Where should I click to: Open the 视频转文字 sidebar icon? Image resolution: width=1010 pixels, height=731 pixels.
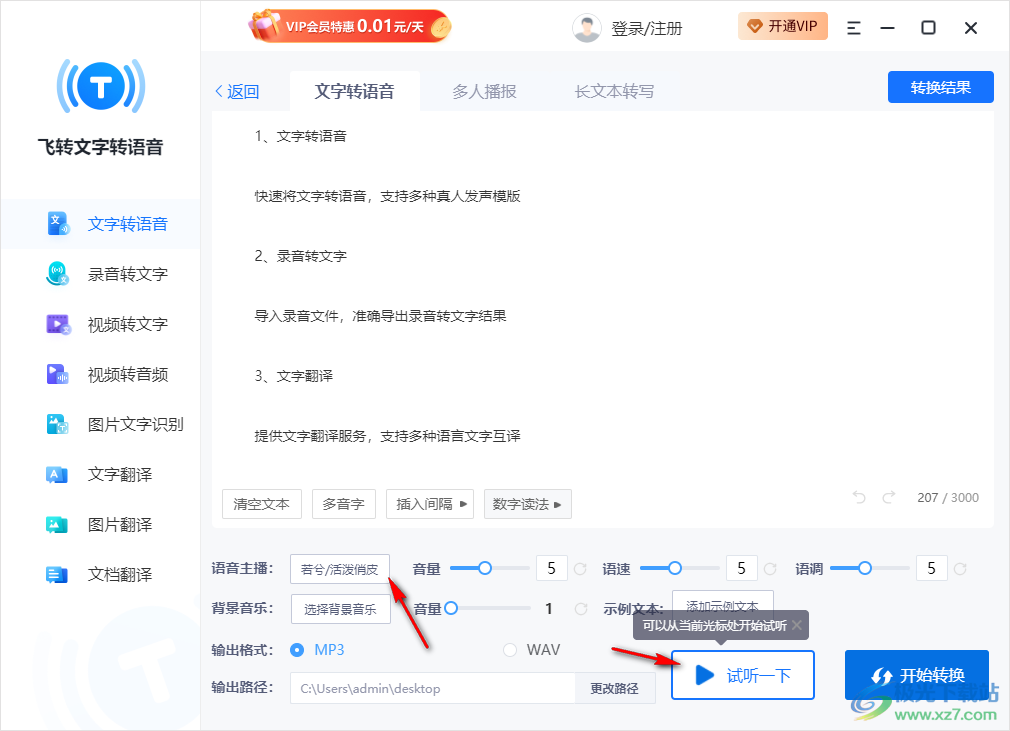pyautogui.click(x=58, y=324)
